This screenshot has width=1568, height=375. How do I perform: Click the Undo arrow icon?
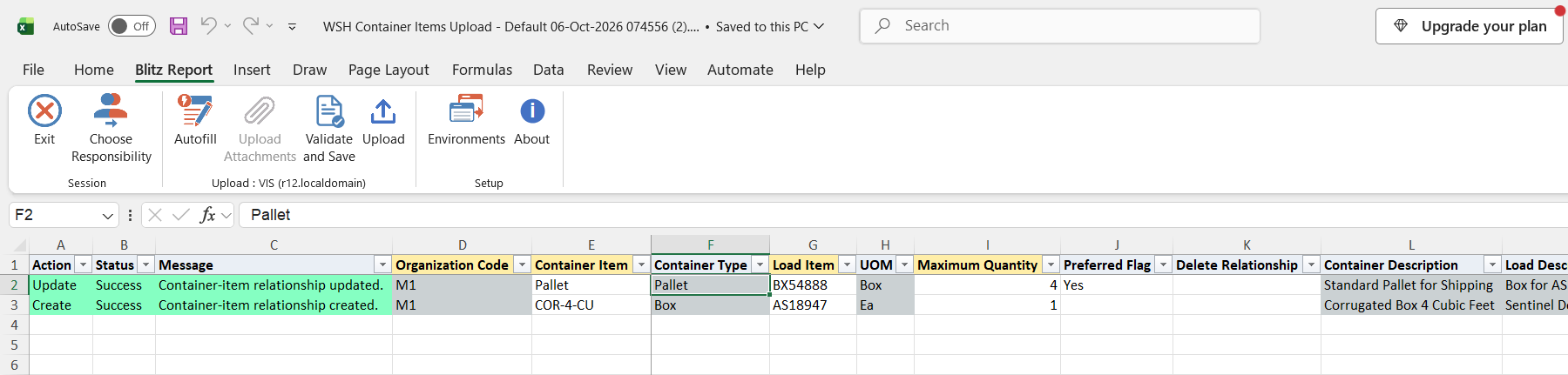(x=208, y=26)
